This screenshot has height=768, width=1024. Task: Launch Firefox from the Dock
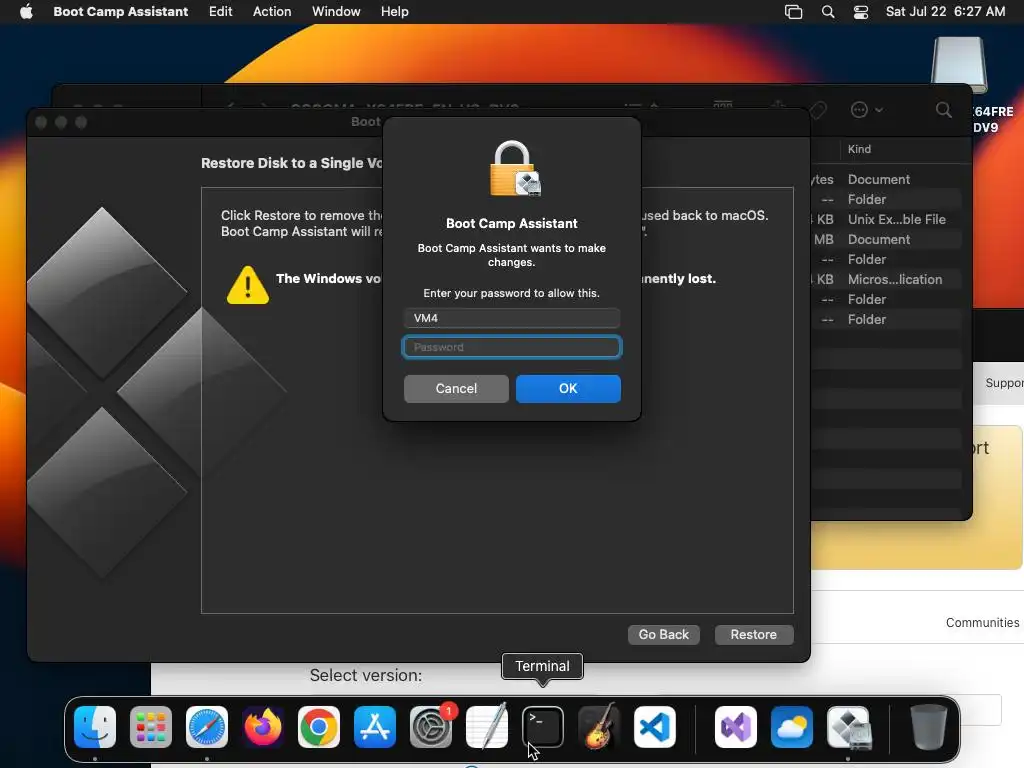click(x=263, y=727)
